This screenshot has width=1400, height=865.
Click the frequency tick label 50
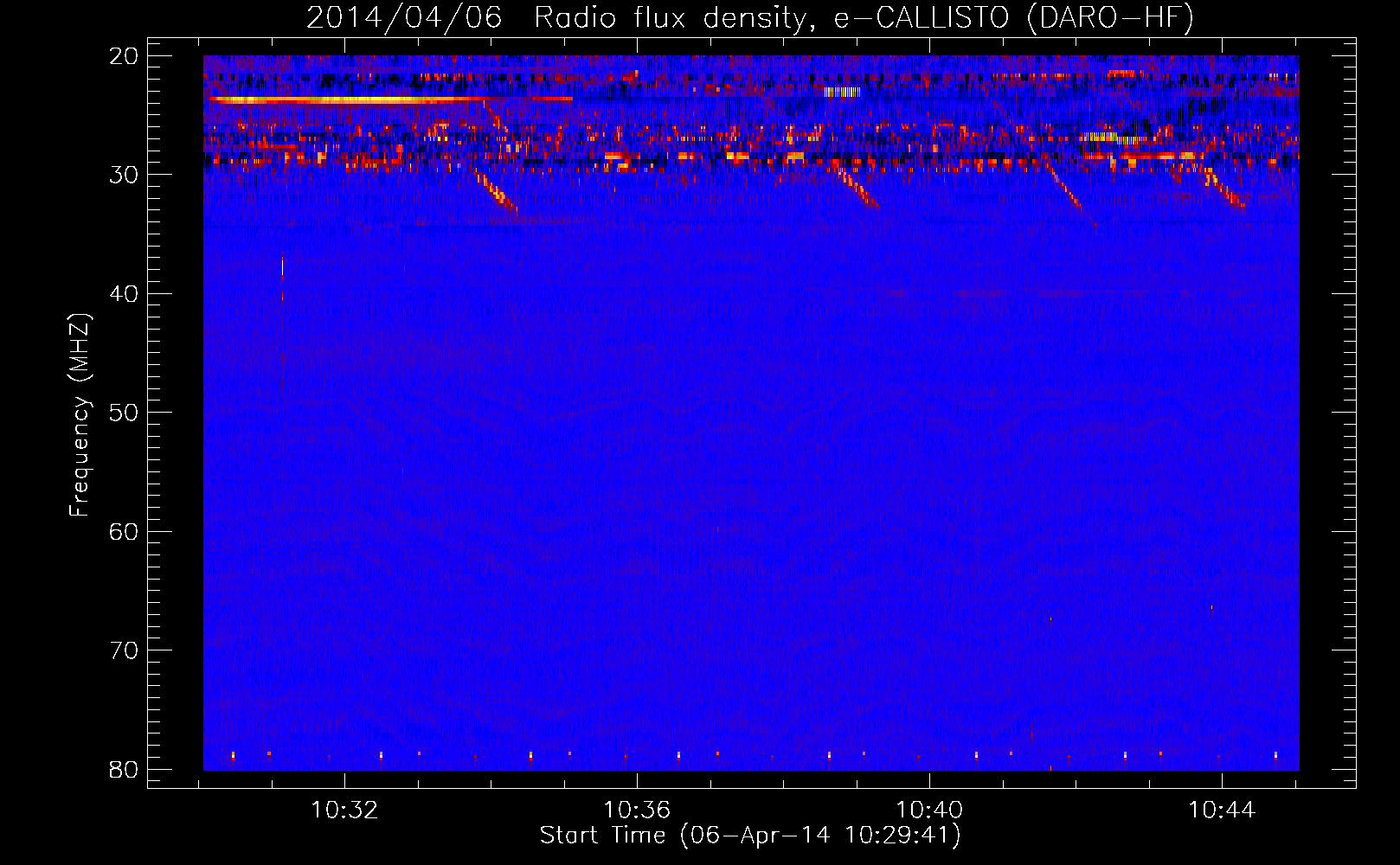pyautogui.click(x=125, y=413)
